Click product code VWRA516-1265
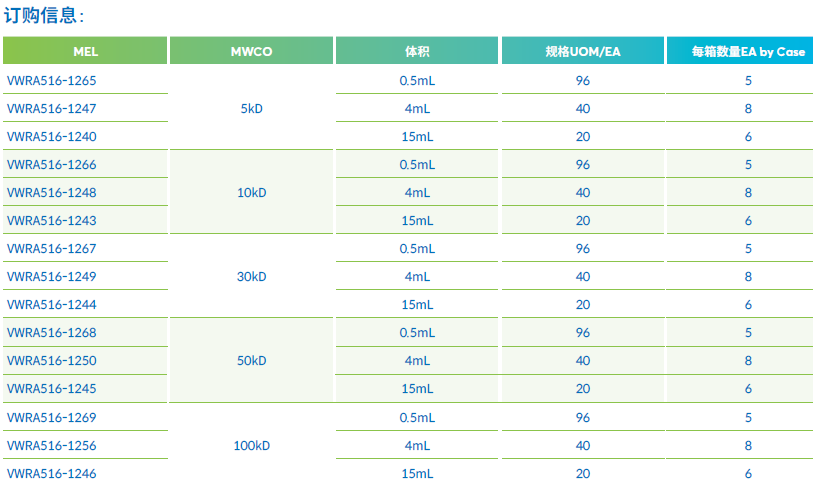 pos(51,80)
